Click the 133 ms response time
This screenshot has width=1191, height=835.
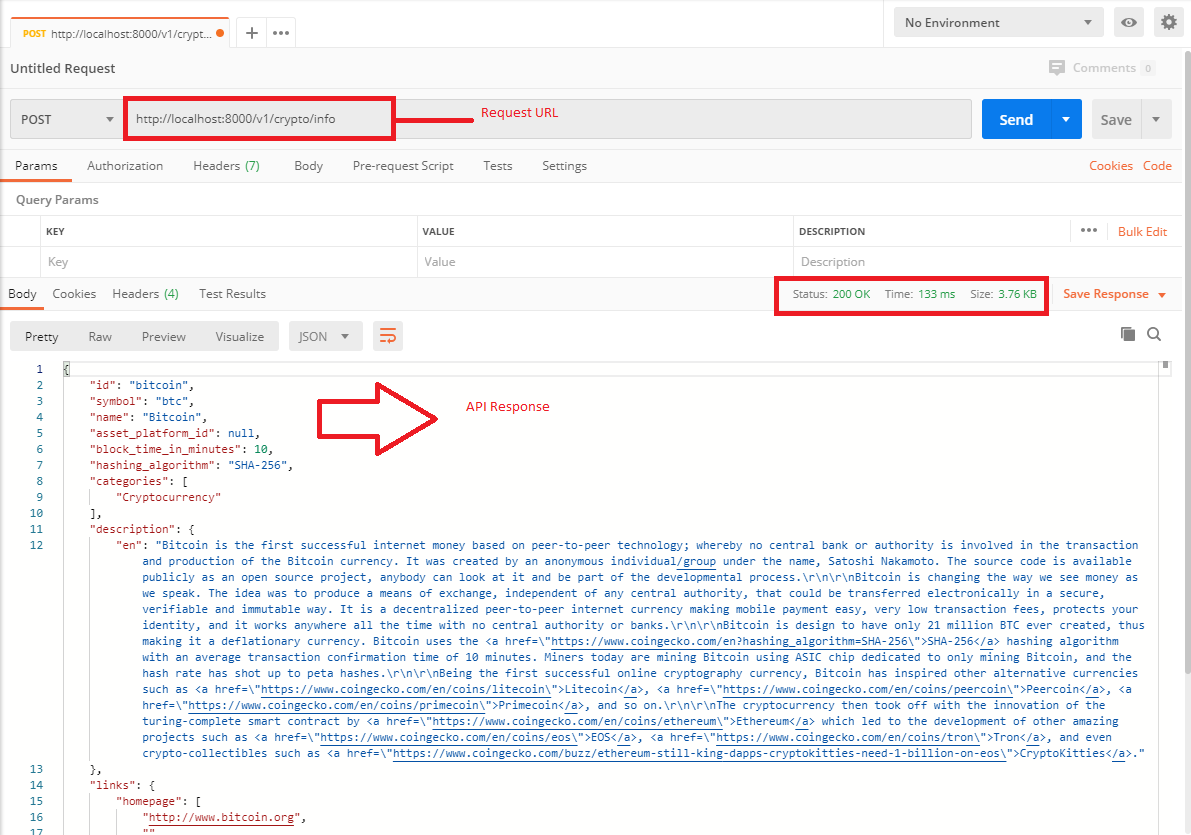click(x=937, y=294)
